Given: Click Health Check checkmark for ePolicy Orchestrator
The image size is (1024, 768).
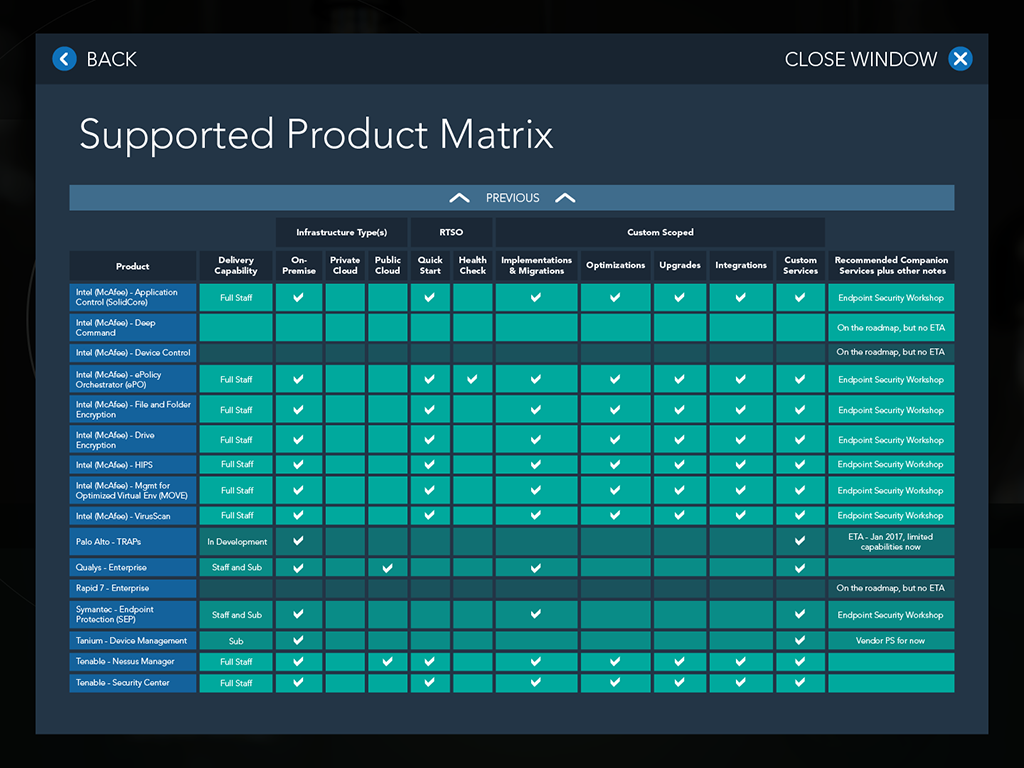Looking at the screenshot, I should [472, 379].
